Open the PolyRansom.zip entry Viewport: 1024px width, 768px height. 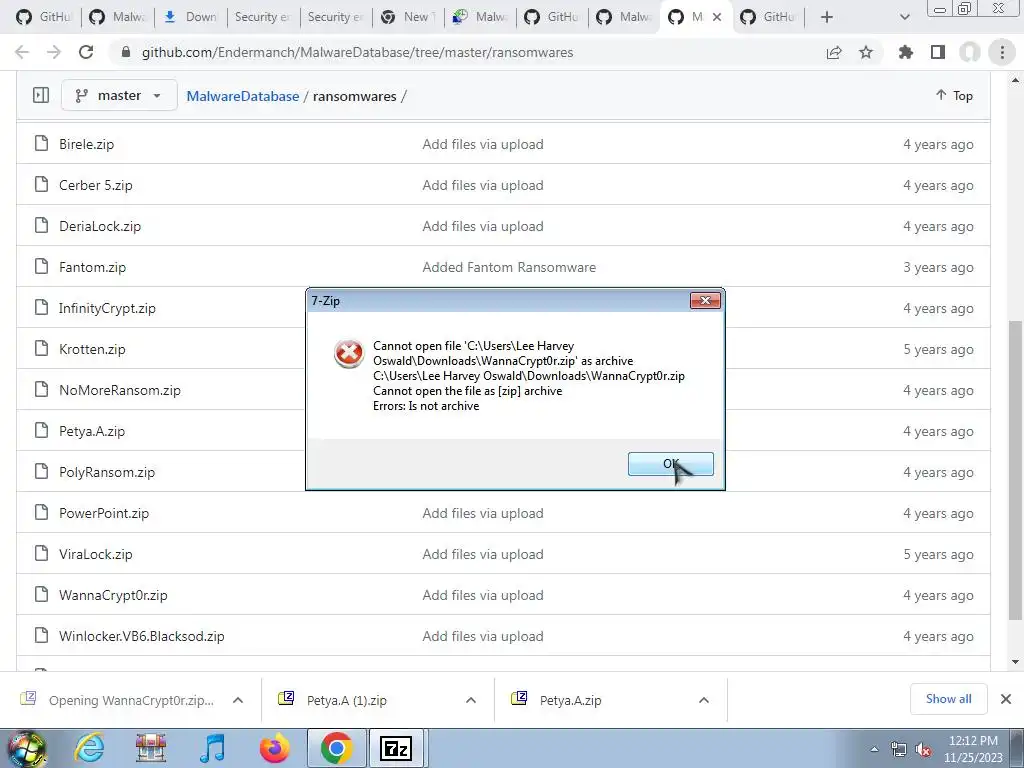[106, 472]
